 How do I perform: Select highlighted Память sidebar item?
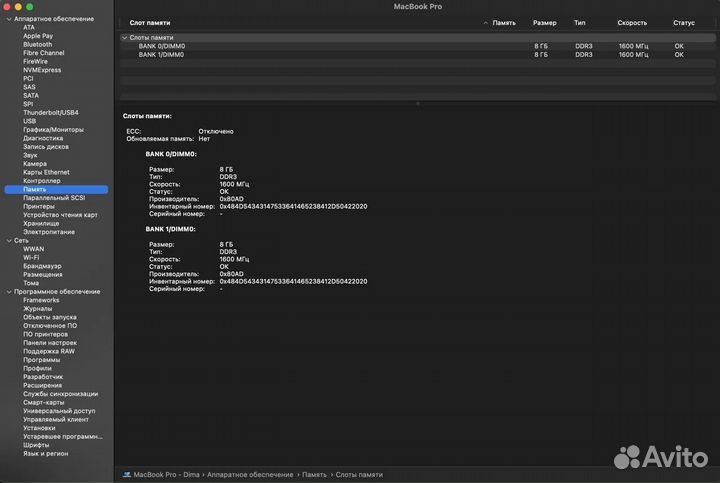click(x=56, y=189)
